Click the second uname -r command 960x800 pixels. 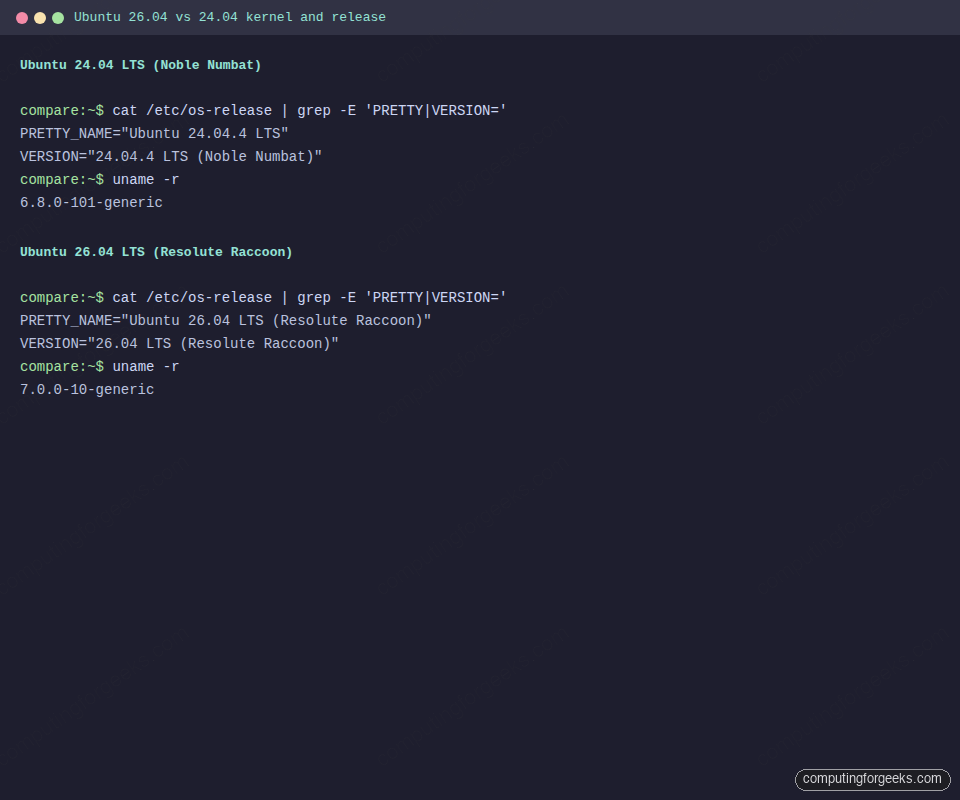pyautogui.click(x=145, y=366)
